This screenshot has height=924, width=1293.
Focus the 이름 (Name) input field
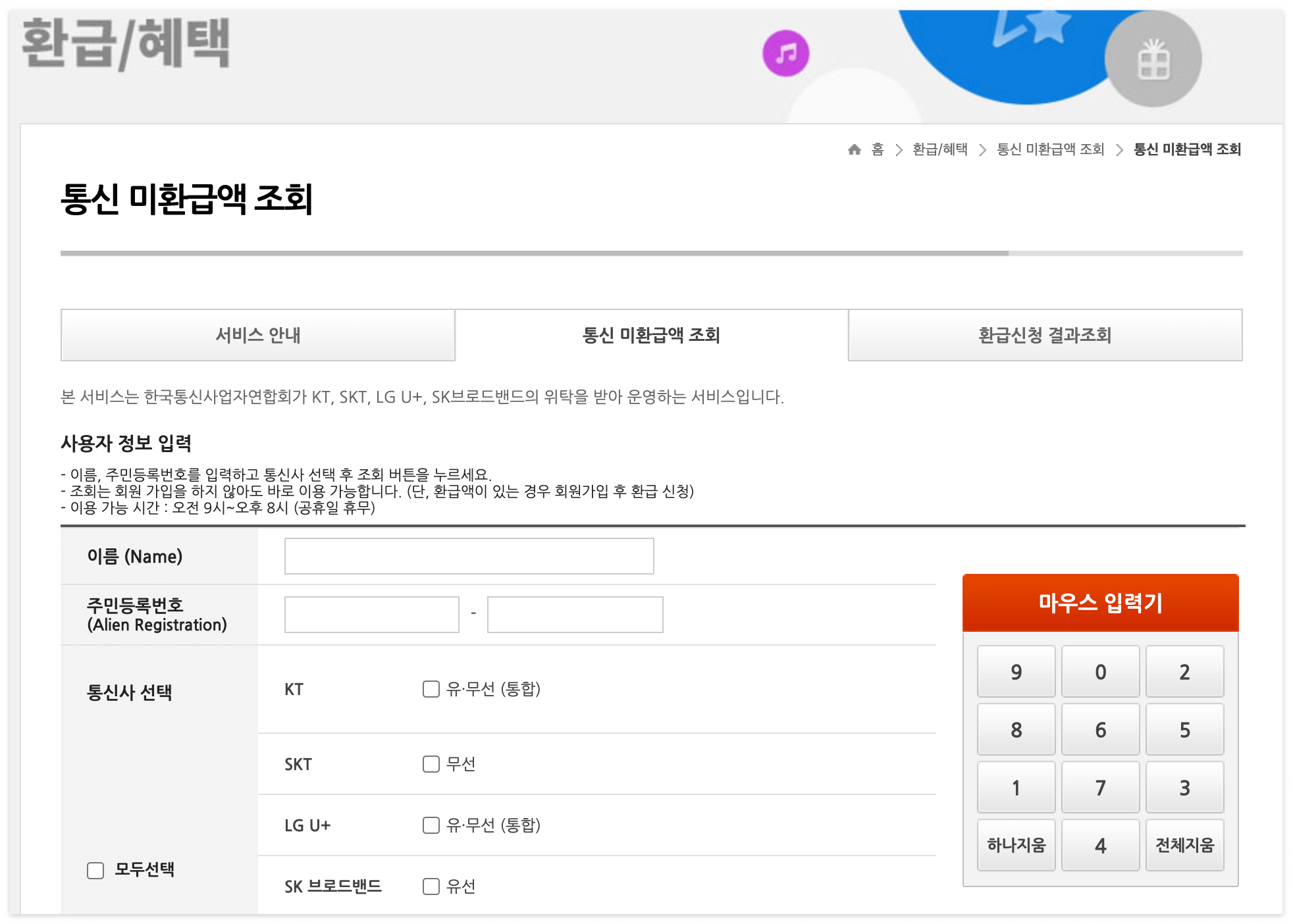click(x=469, y=556)
